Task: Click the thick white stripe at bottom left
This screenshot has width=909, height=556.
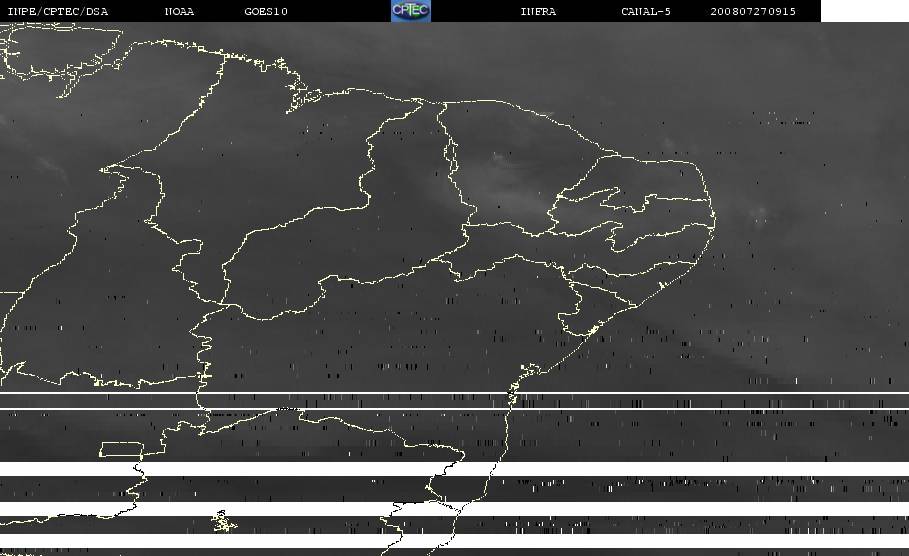Action: click(x=60, y=468)
